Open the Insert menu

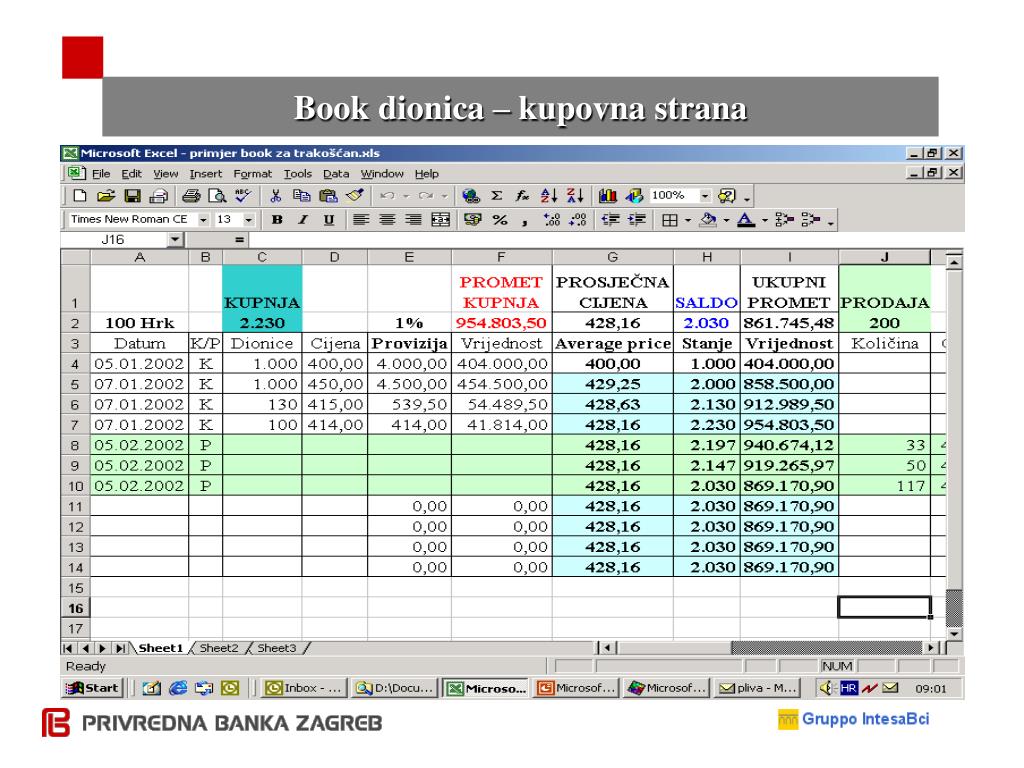[x=206, y=174]
